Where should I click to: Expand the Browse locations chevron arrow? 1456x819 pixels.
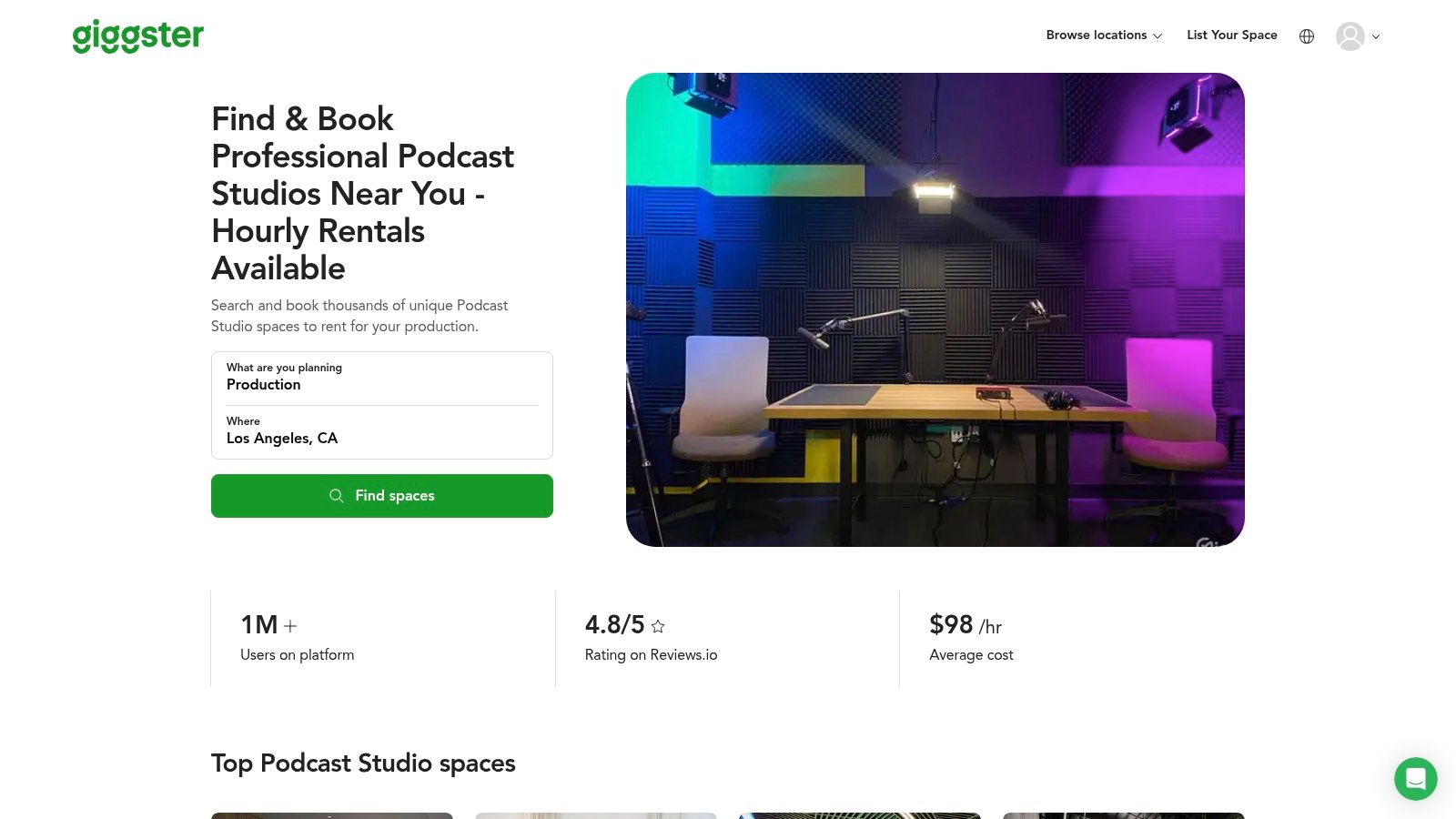point(1158,36)
